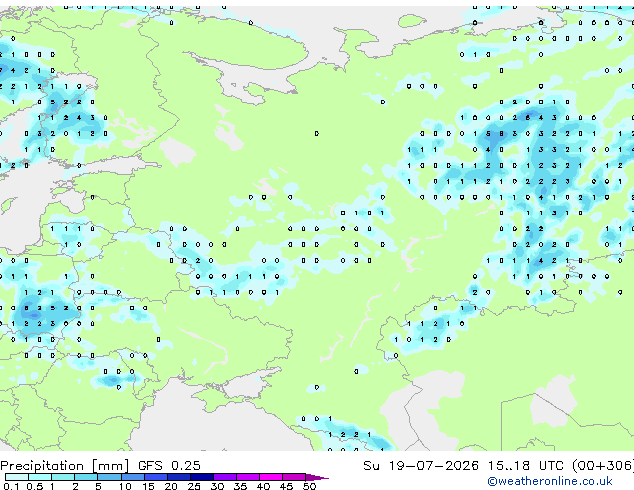Pick the 5–10 mm legend swatch
The image size is (634, 490).
(x=109, y=477)
